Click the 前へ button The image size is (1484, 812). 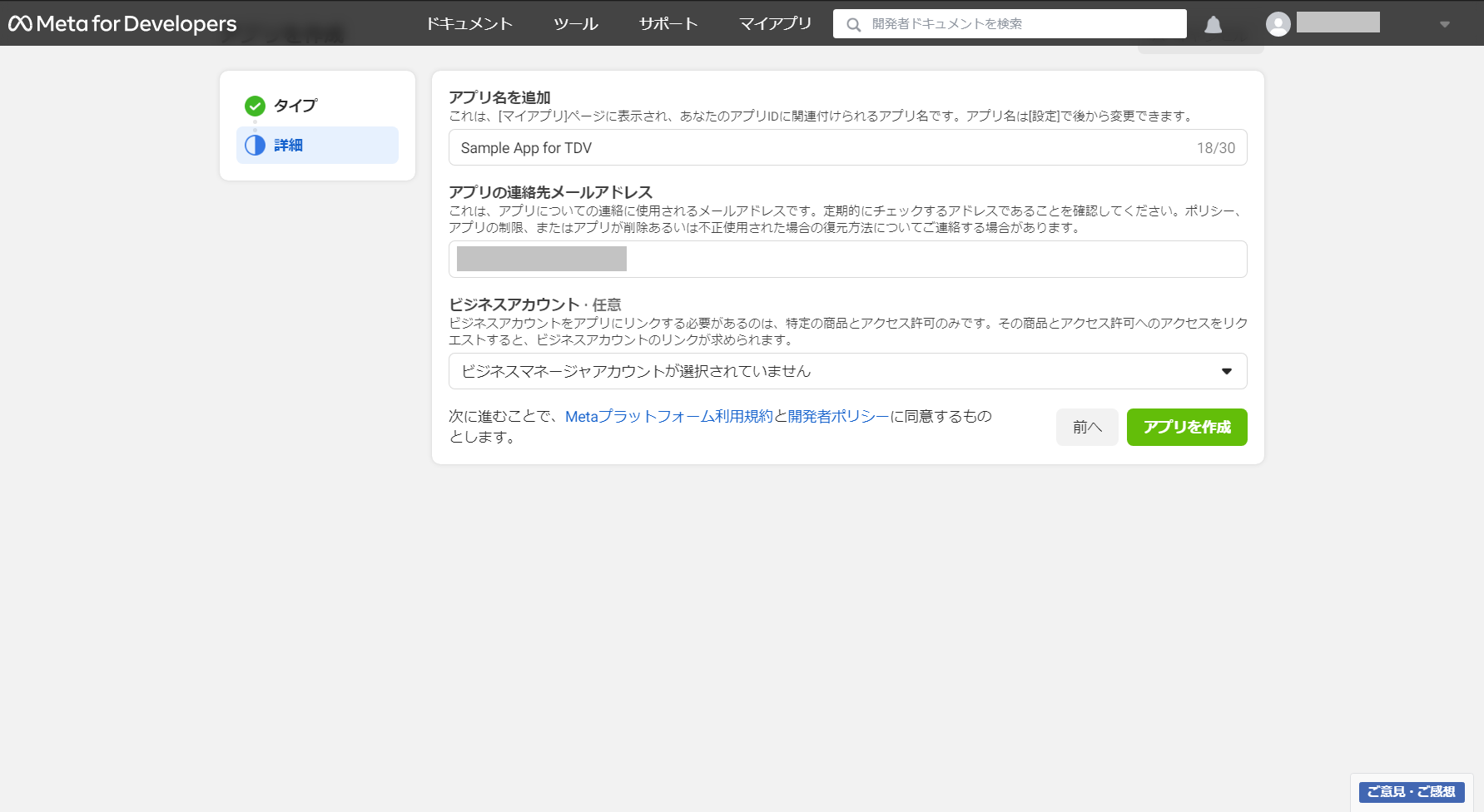pos(1087,427)
